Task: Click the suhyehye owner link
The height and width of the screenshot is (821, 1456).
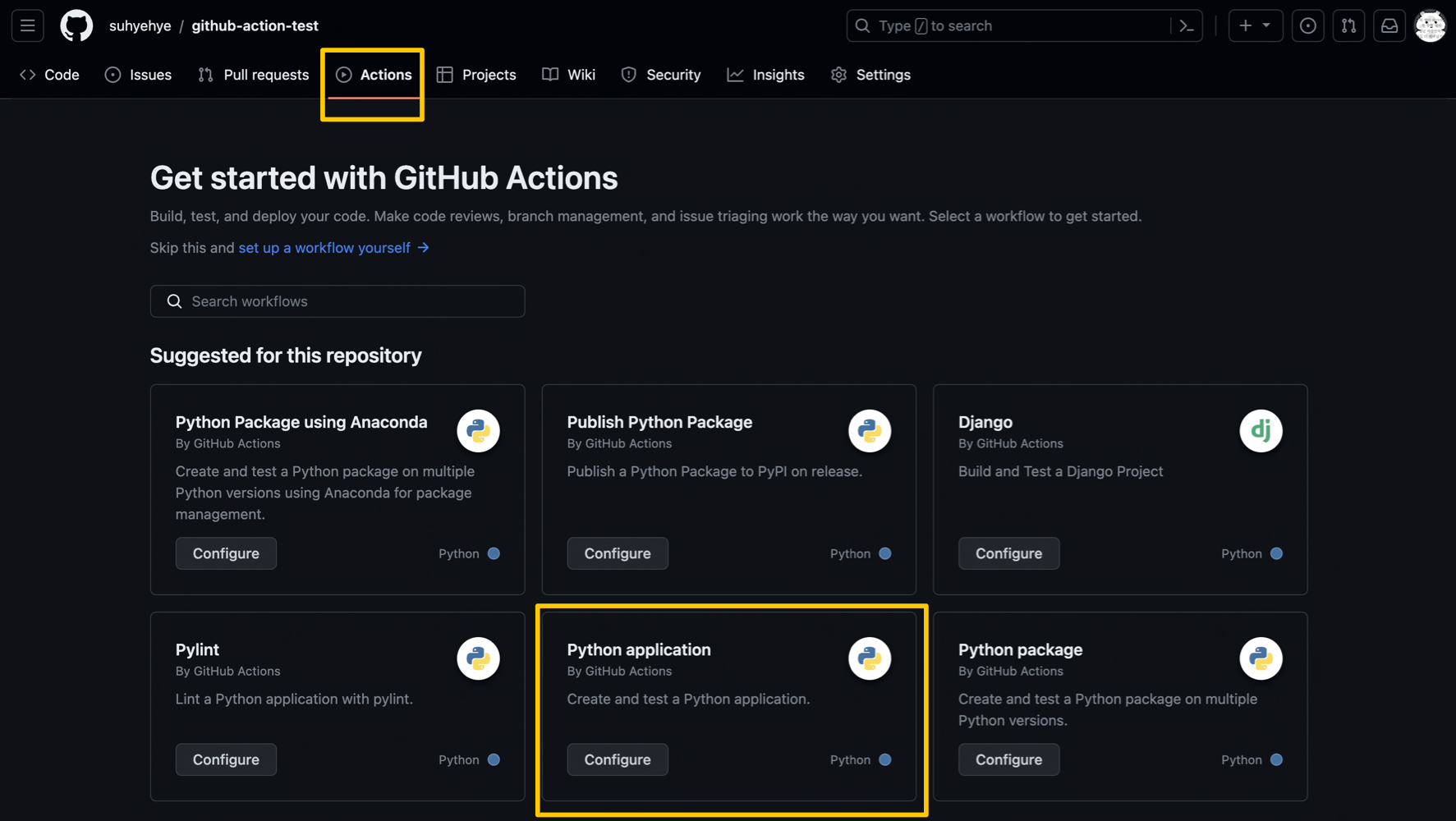Action: pos(140,25)
